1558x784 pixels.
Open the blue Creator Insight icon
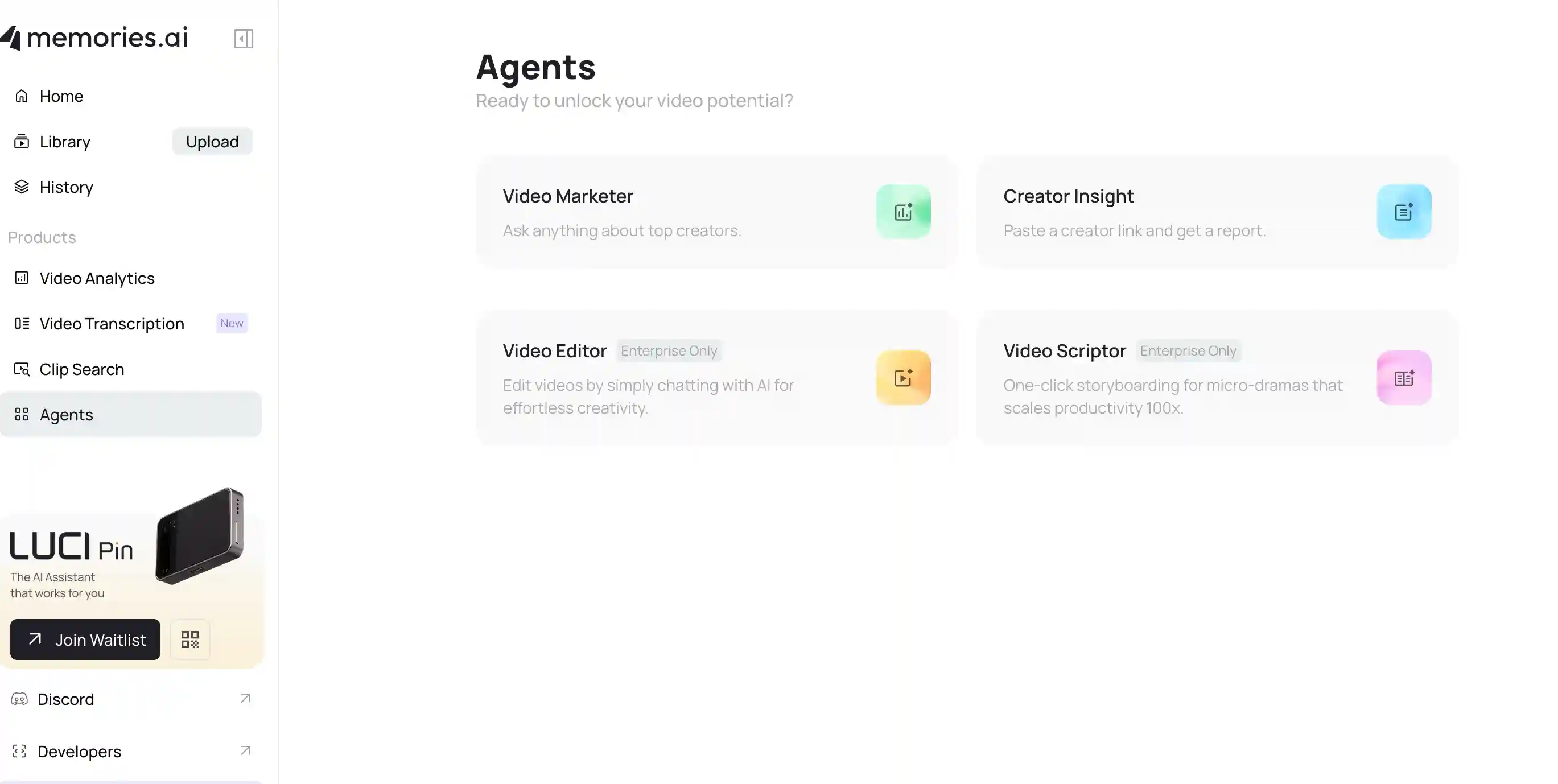click(x=1404, y=212)
